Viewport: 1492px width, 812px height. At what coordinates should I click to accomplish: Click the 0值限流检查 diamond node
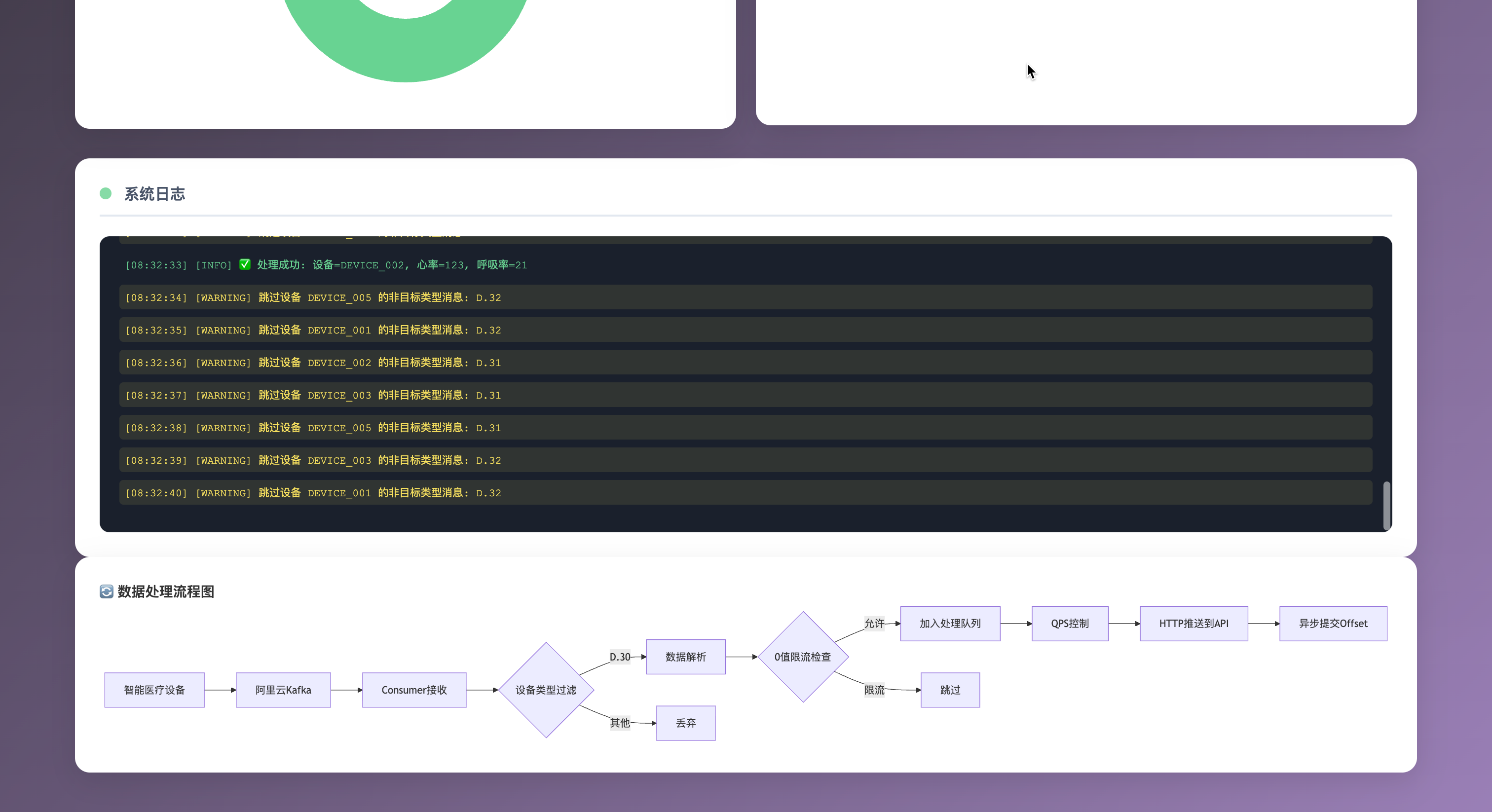[803, 657]
